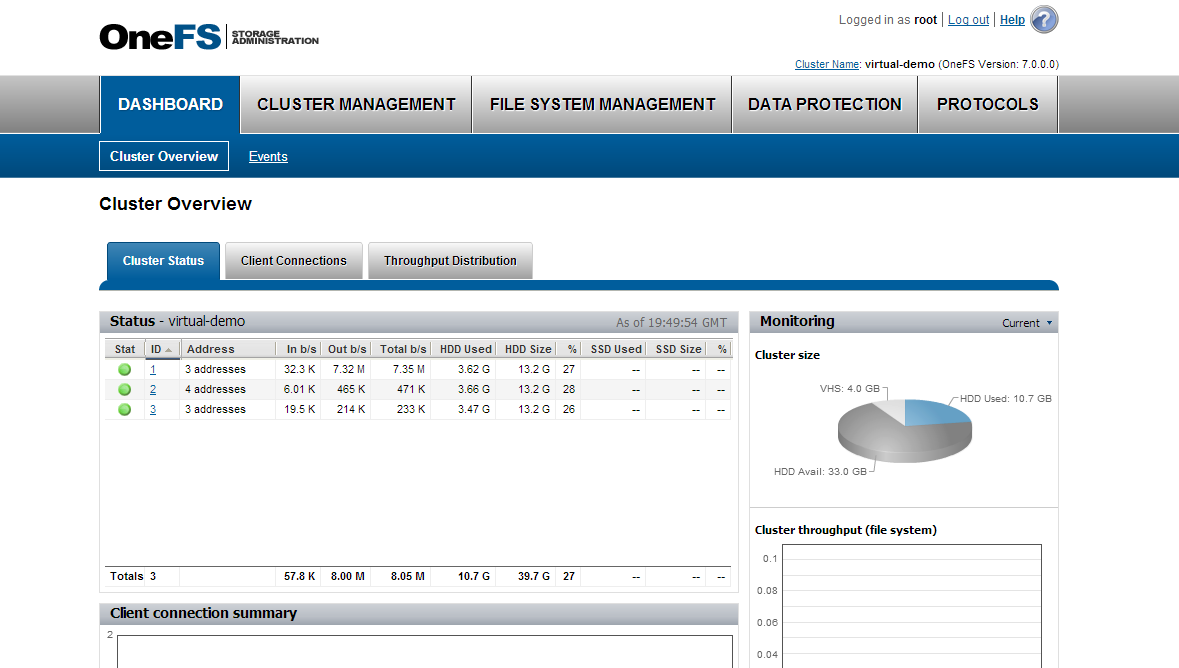Switch to the Throughput Distribution tab
The image size is (1179, 668).
point(450,260)
